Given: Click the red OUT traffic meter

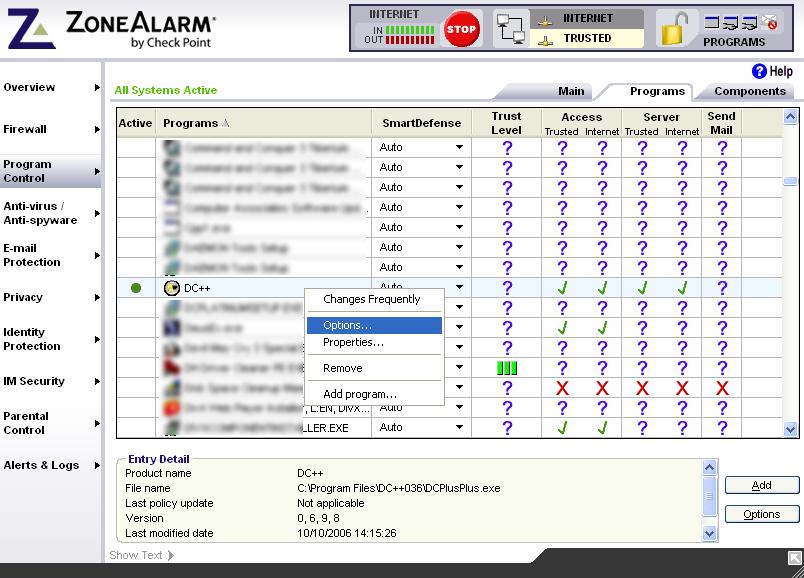Looking at the screenshot, I should point(410,39).
